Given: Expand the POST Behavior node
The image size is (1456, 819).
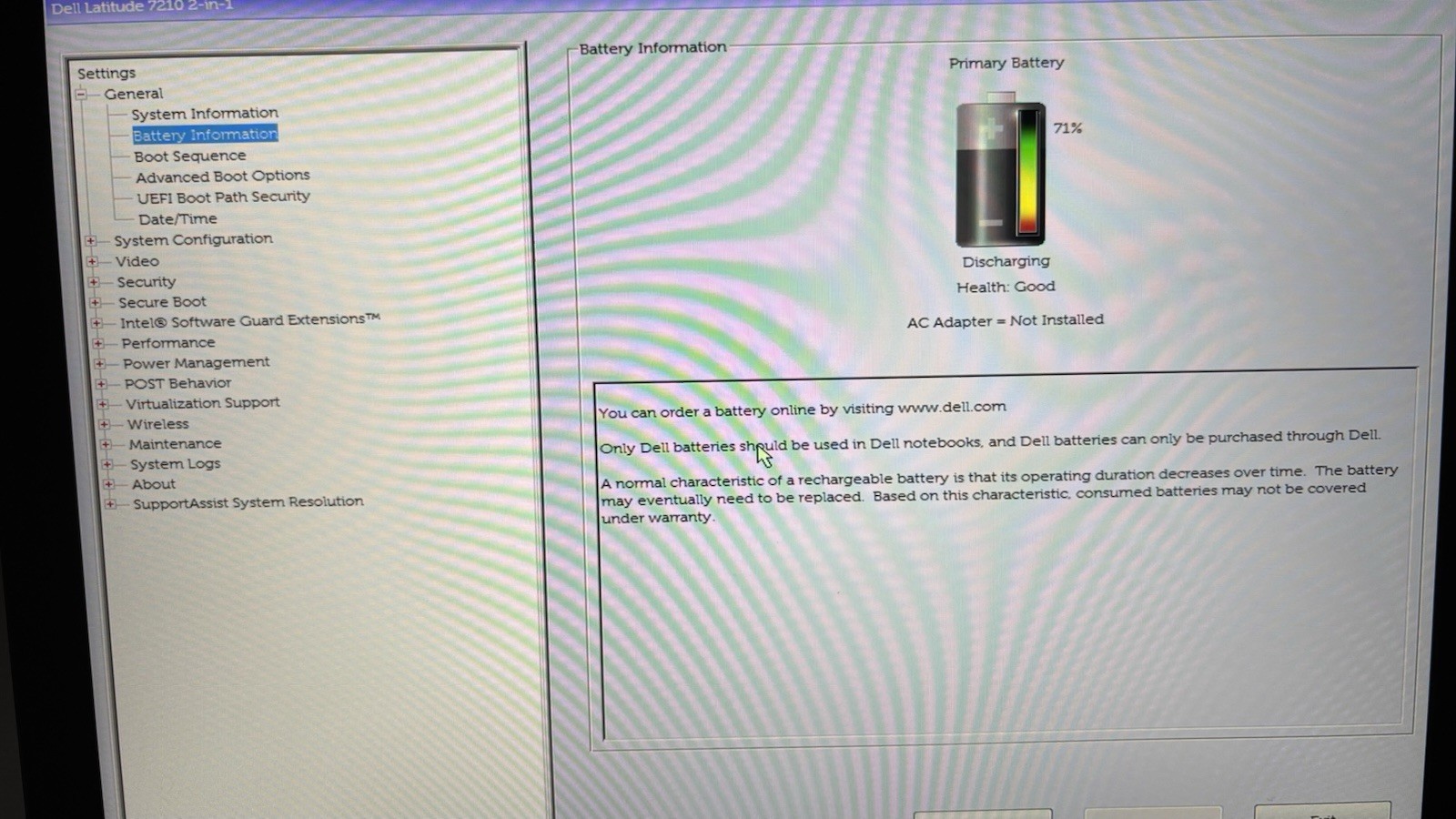Looking at the screenshot, I should click(101, 384).
